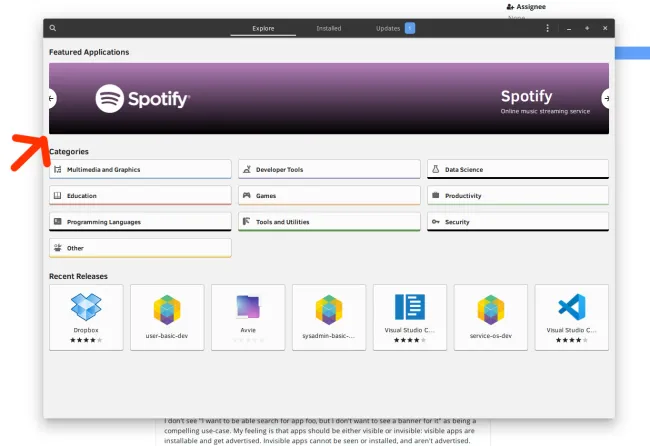Click the Recent Releases heading
The width and height of the screenshot is (650, 446).
click(x=78, y=276)
